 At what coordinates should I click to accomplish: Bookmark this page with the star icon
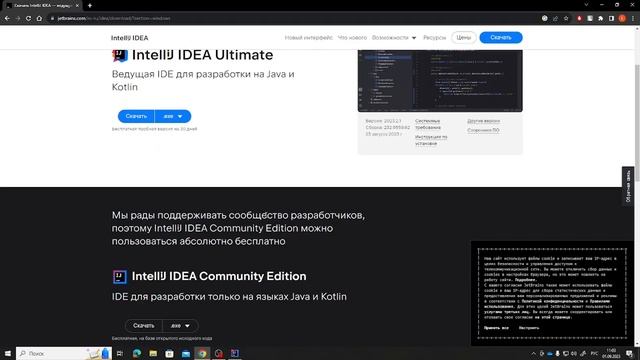click(x=566, y=18)
